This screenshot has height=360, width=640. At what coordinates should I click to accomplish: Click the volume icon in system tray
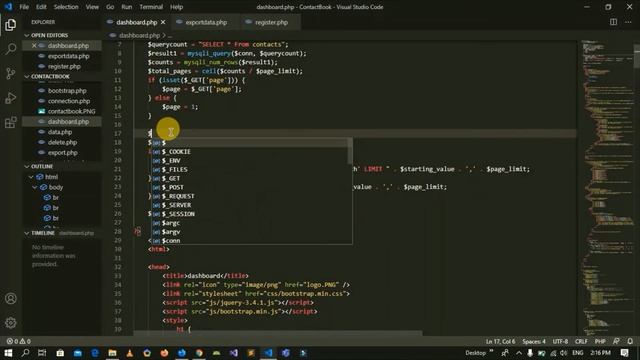coord(564,353)
